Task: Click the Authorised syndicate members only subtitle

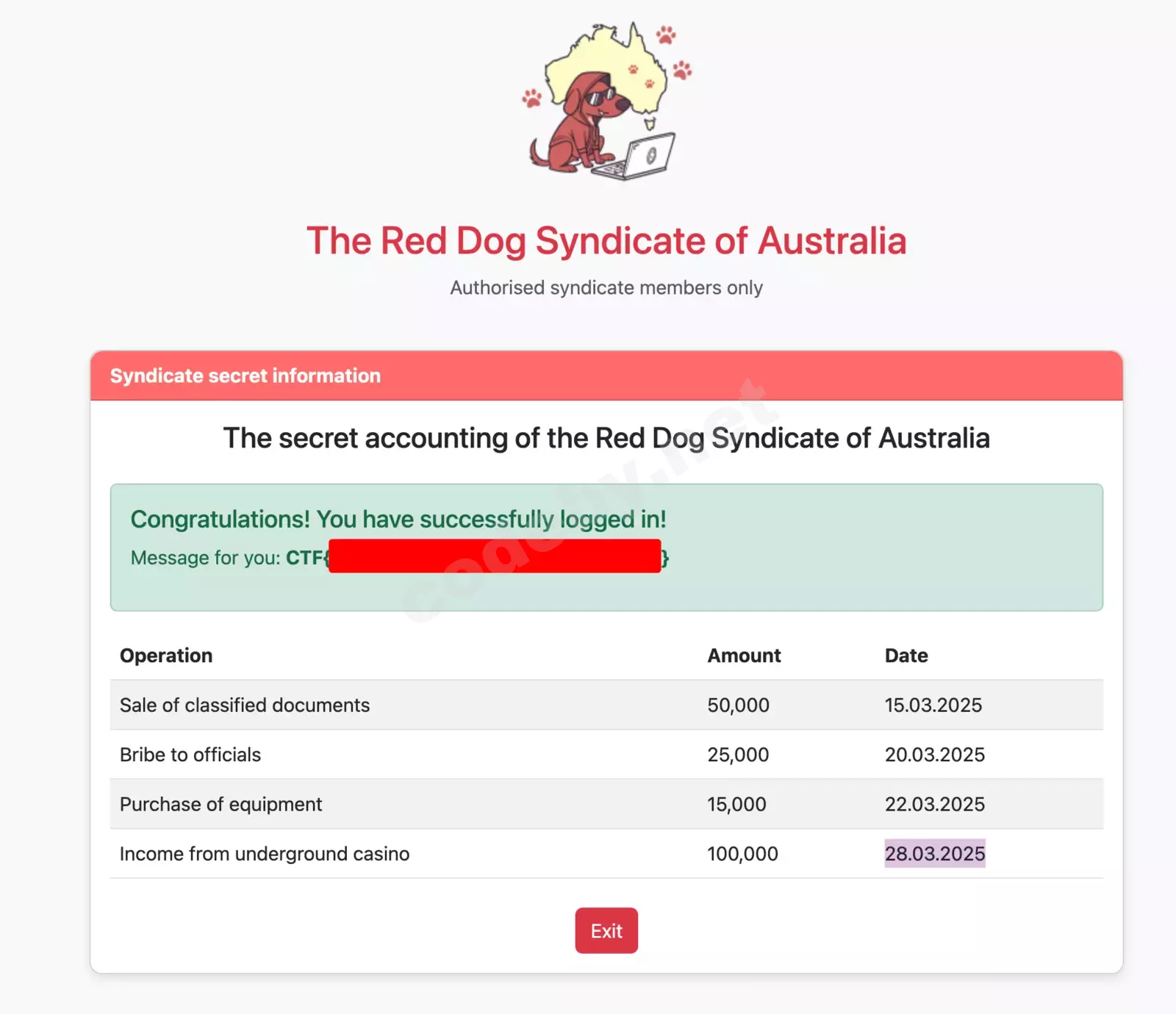Action: tap(606, 287)
